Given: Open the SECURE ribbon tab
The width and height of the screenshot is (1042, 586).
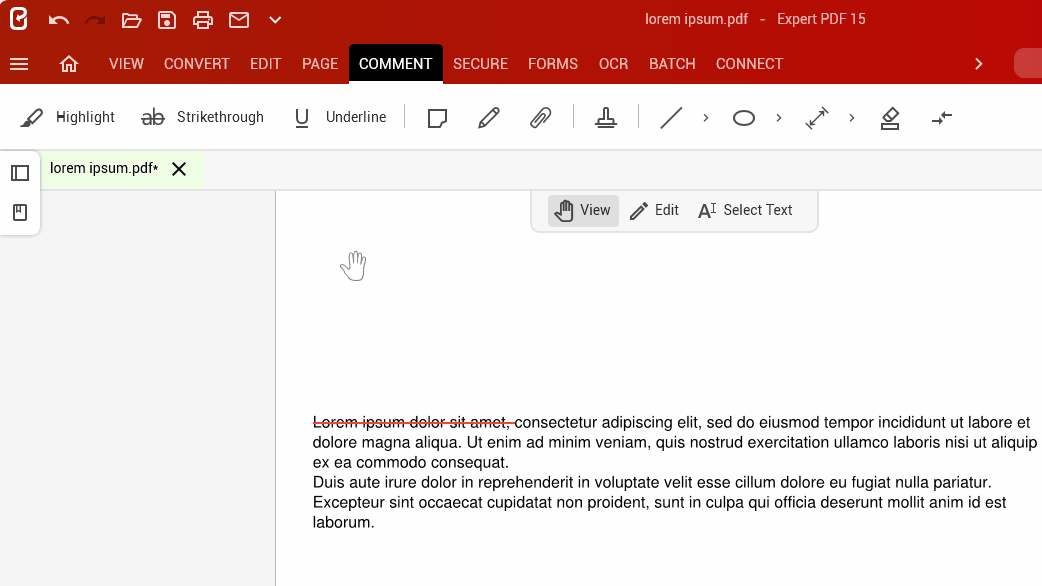Looking at the screenshot, I should 480,64.
